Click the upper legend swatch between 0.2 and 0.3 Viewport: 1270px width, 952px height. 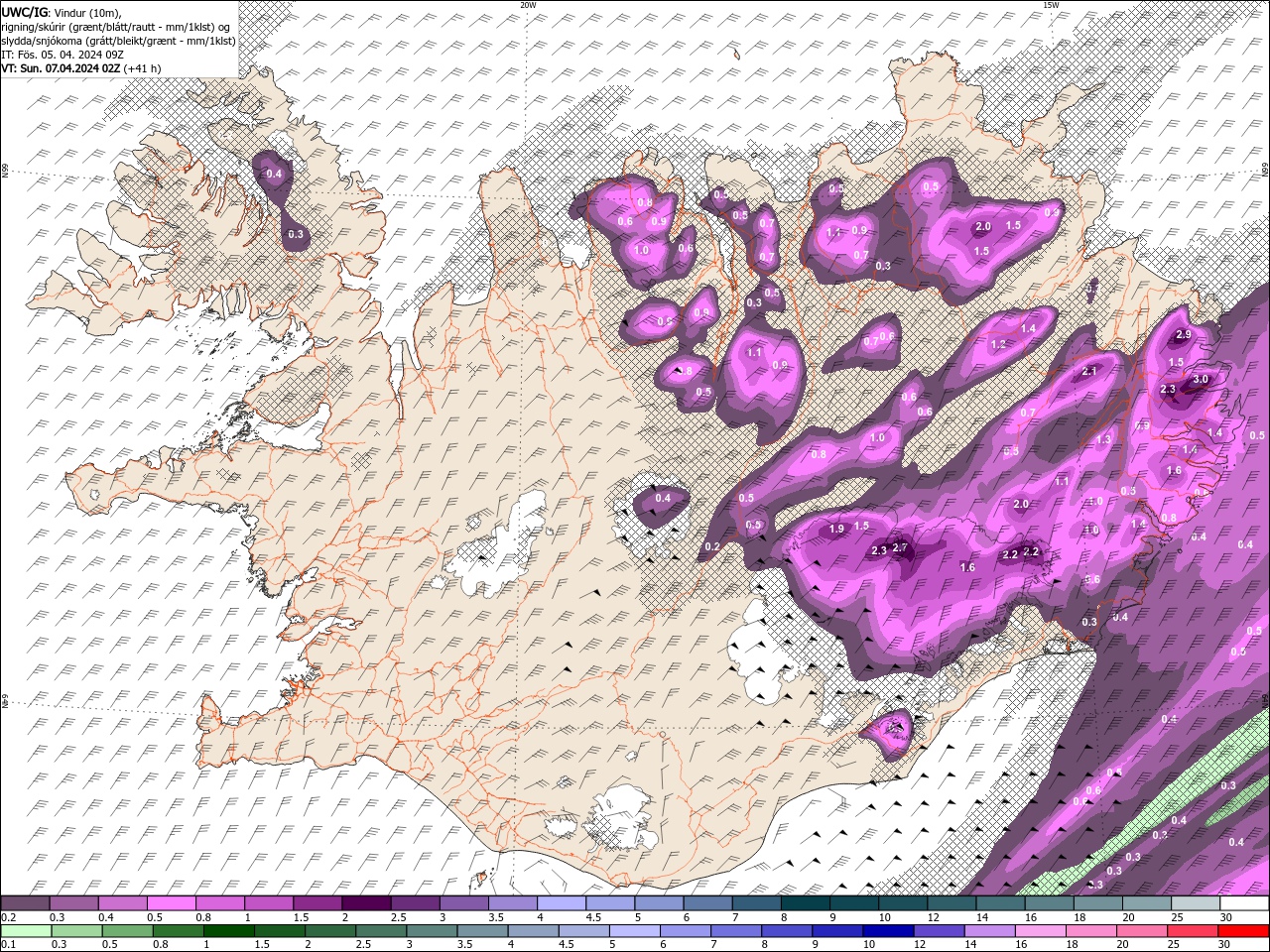click(25, 903)
